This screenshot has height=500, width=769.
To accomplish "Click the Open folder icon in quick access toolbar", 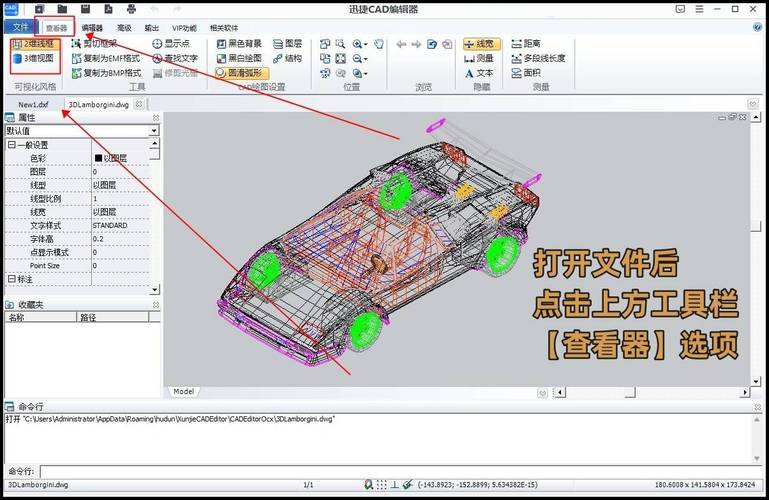I will pyautogui.click(x=62, y=9).
